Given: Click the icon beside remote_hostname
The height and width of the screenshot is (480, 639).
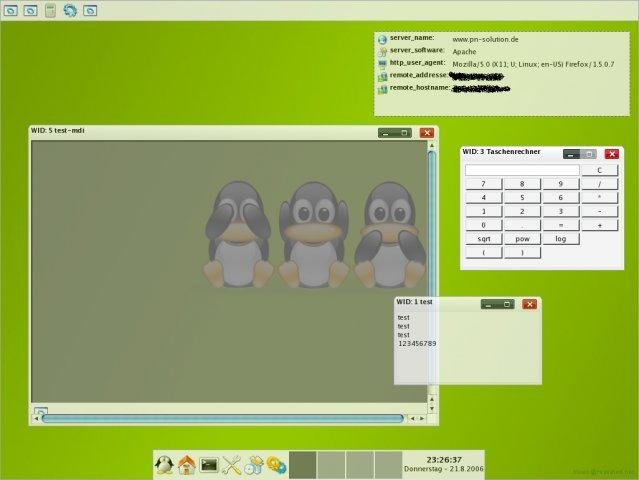Looking at the screenshot, I should pos(382,89).
